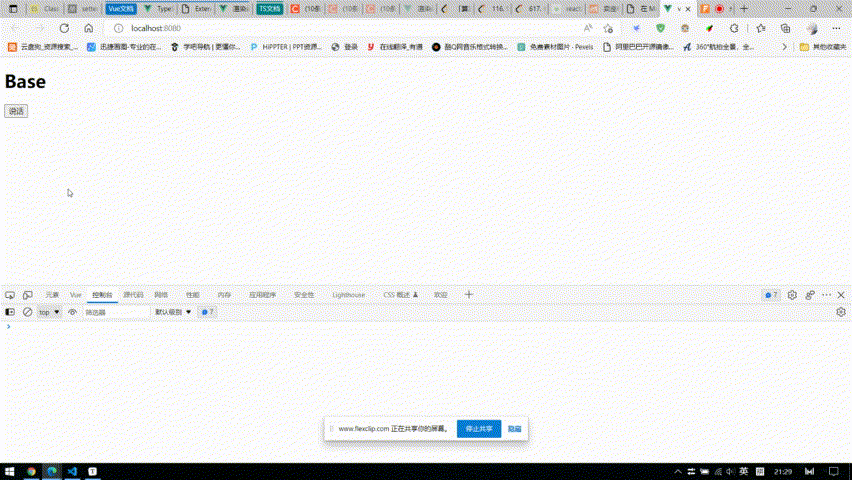852x480 pixels.
Task: Open the Windows notification center
Action: 834,471
